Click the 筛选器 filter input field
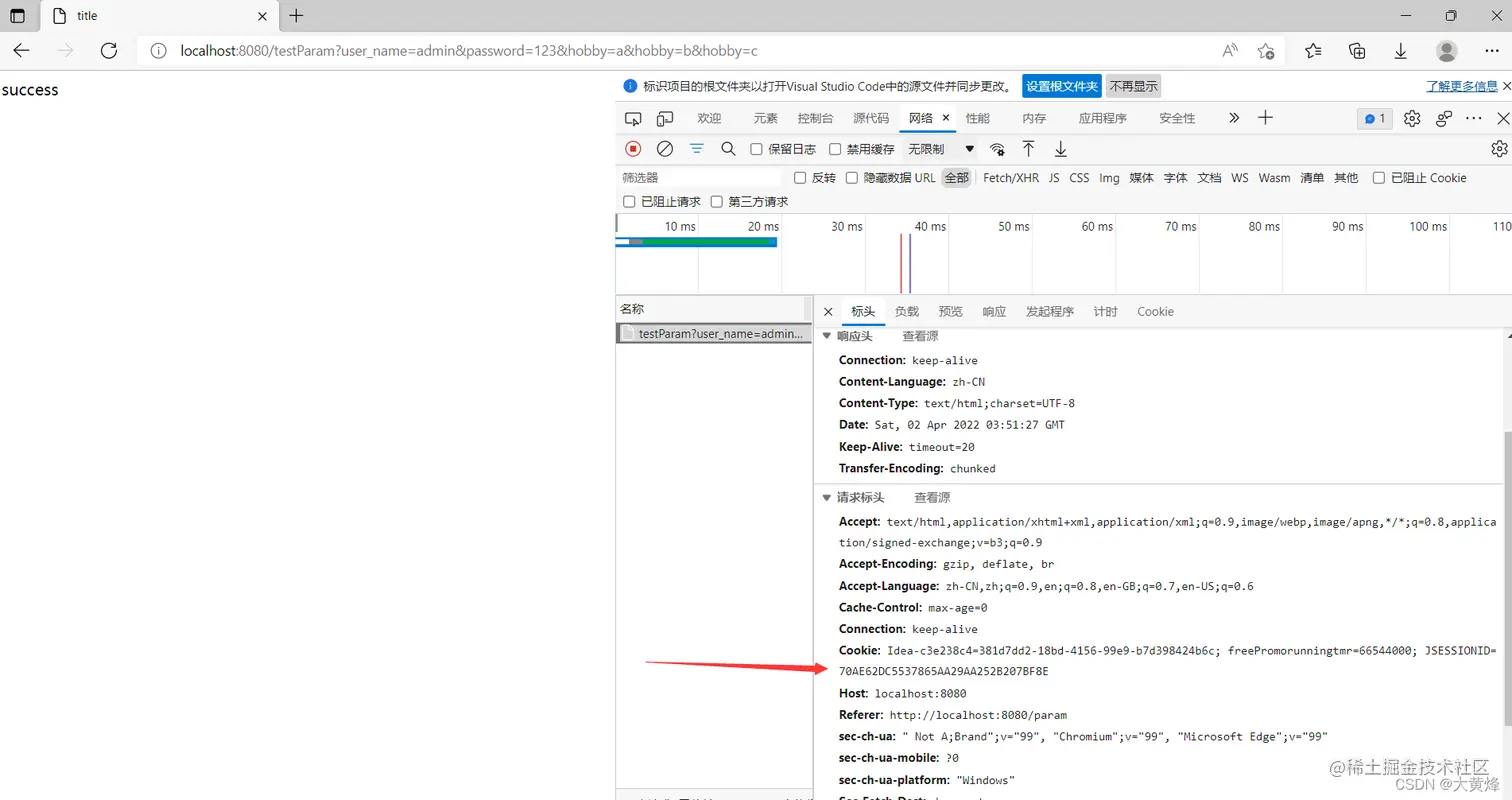 coord(700,178)
